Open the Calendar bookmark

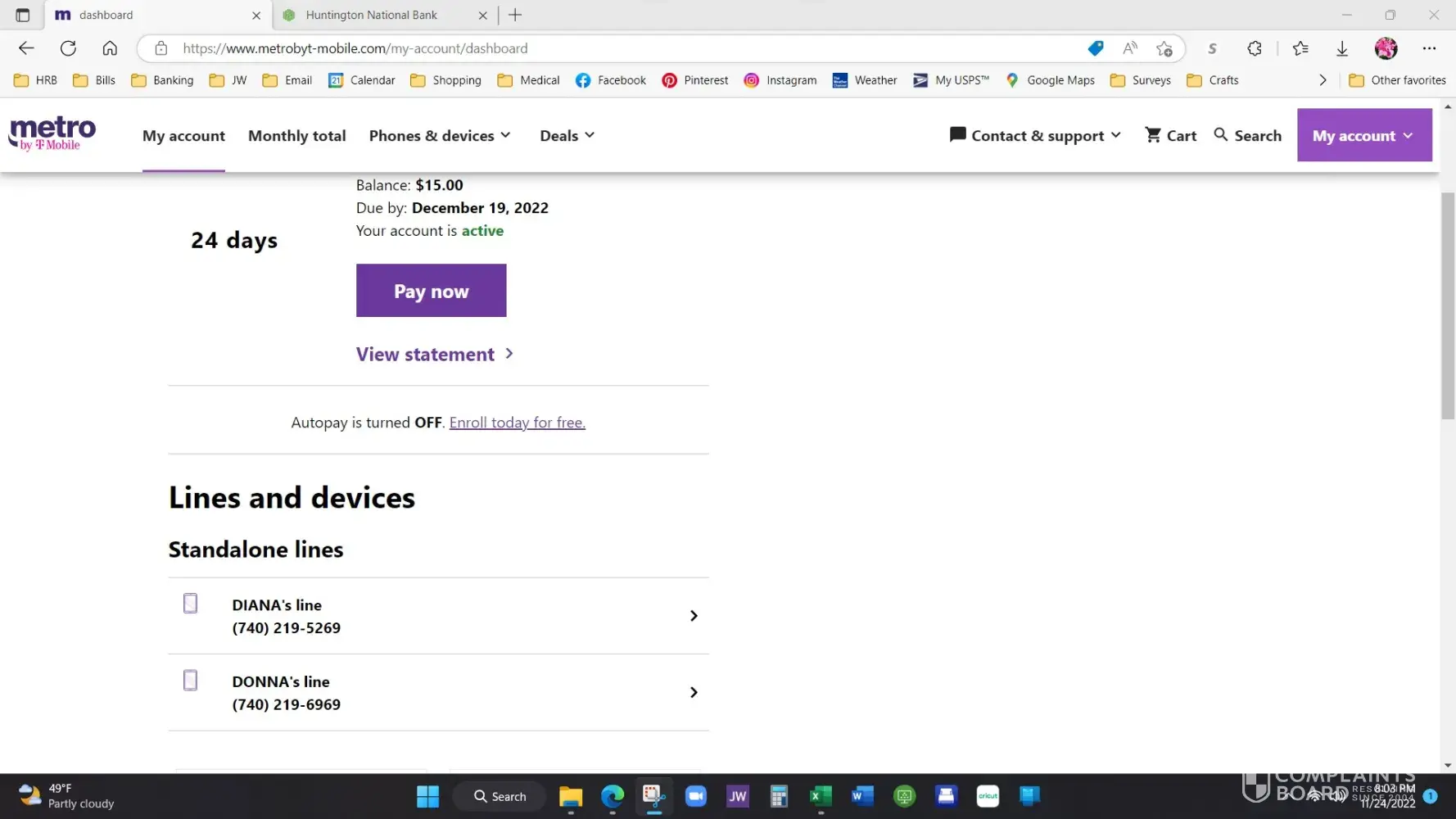(362, 80)
